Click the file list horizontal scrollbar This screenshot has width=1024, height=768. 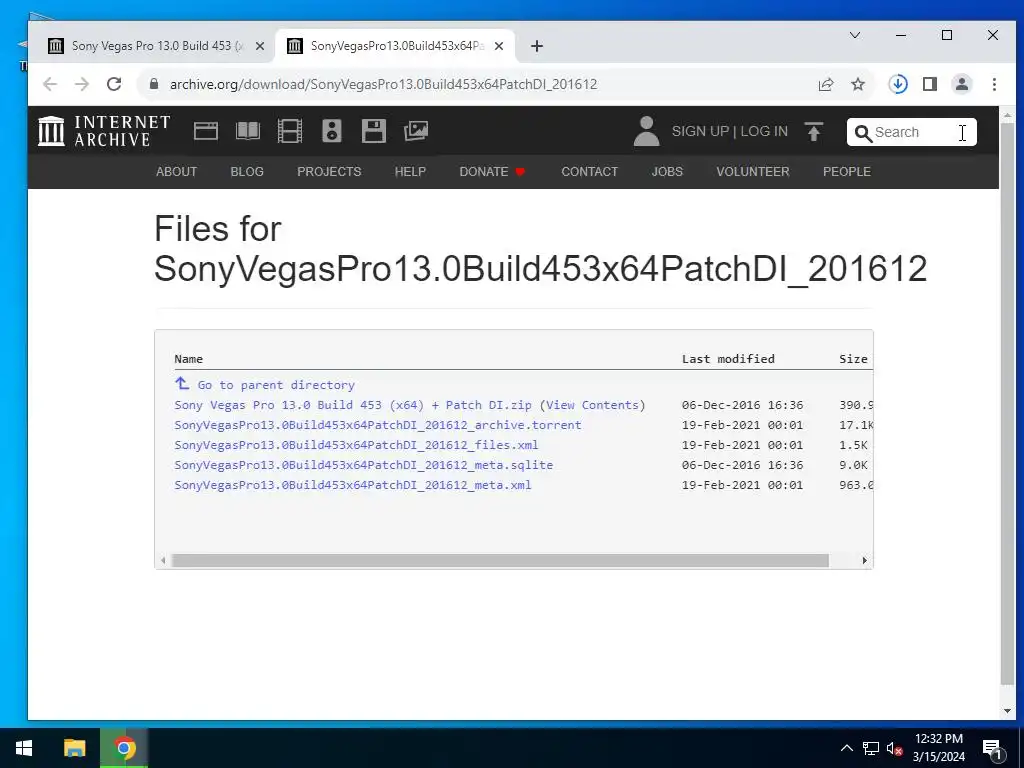(500, 560)
